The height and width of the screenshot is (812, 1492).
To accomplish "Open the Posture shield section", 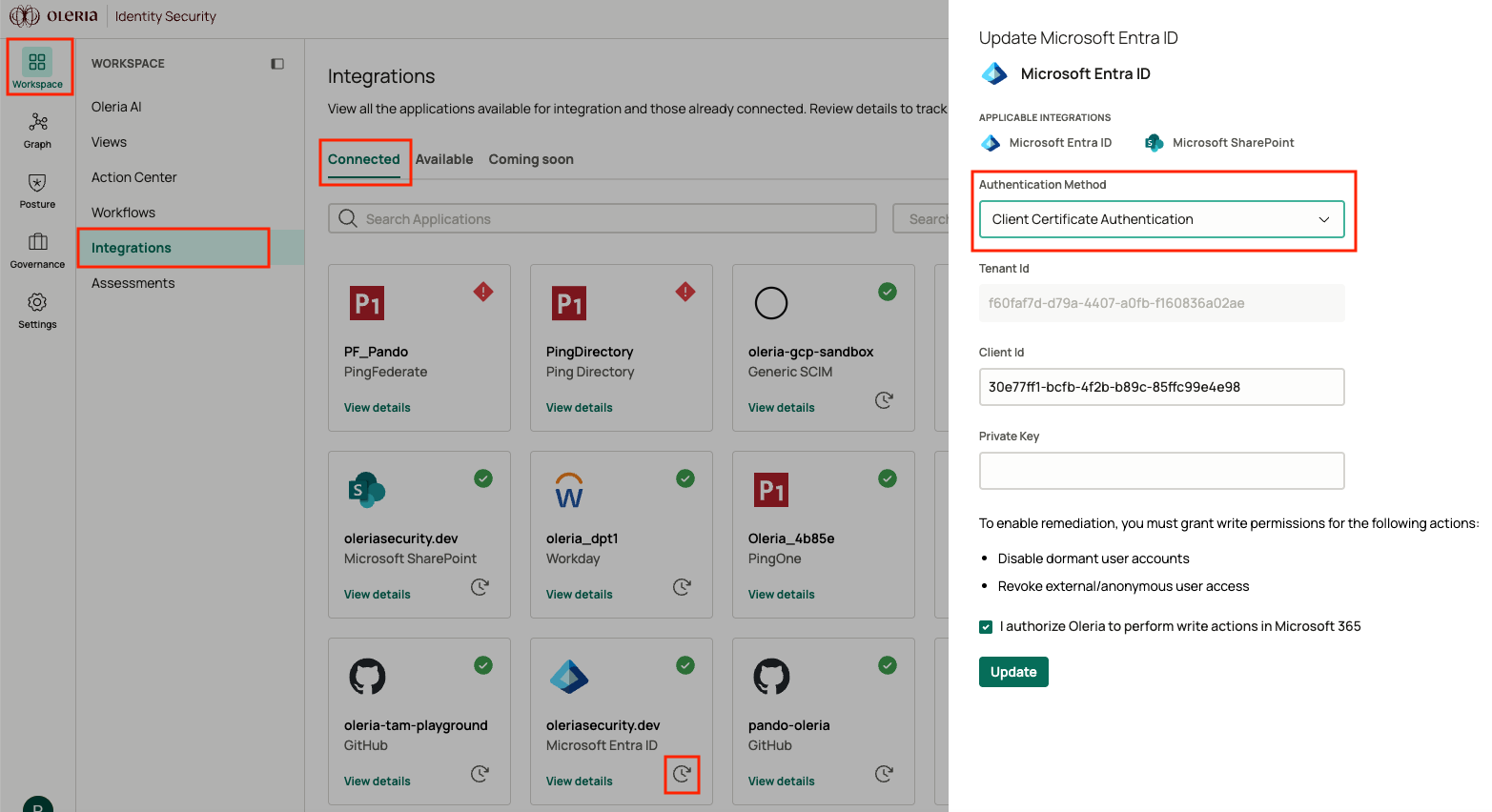I will point(37,190).
